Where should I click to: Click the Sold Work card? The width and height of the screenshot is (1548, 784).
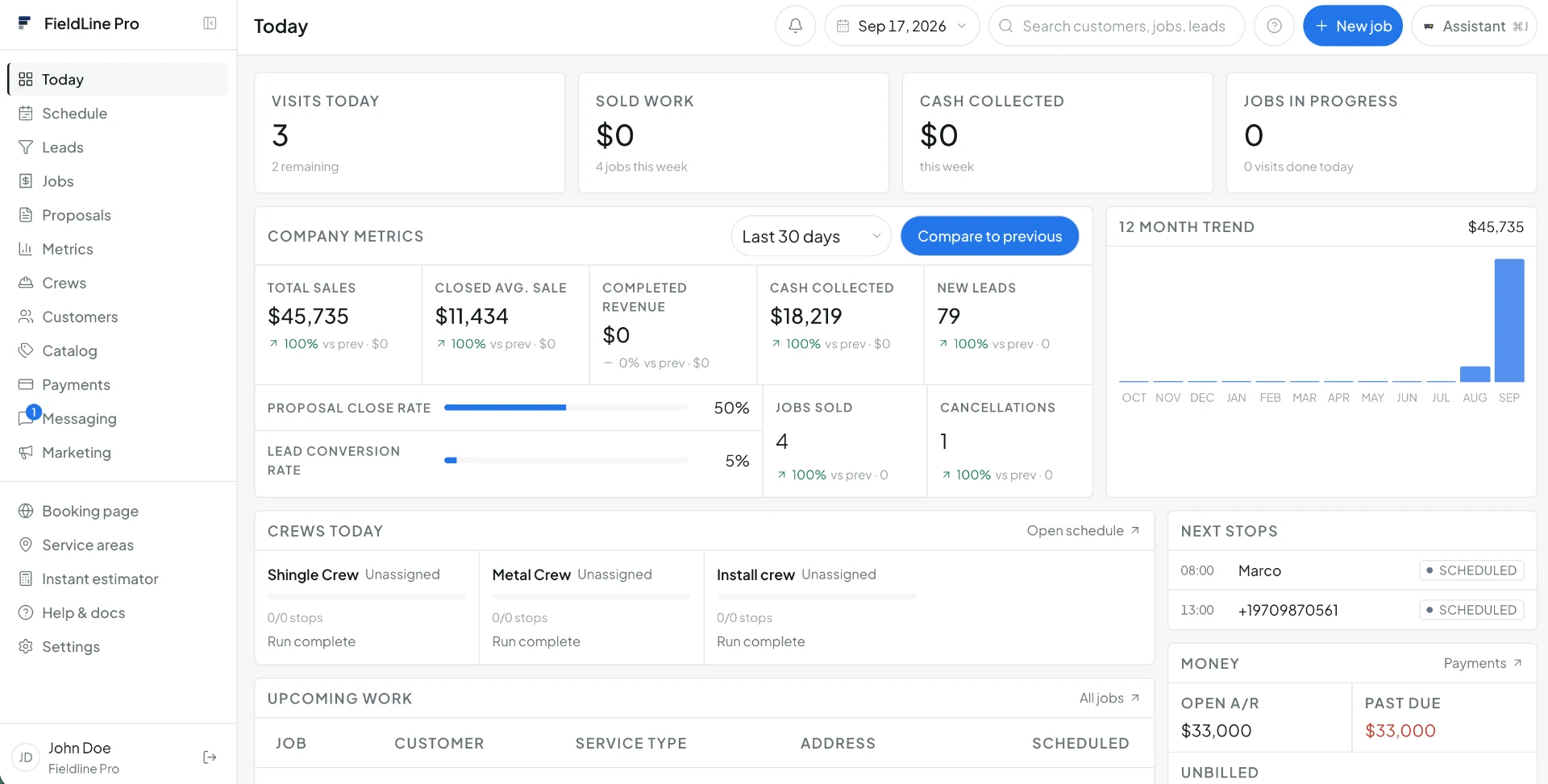click(734, 133)
